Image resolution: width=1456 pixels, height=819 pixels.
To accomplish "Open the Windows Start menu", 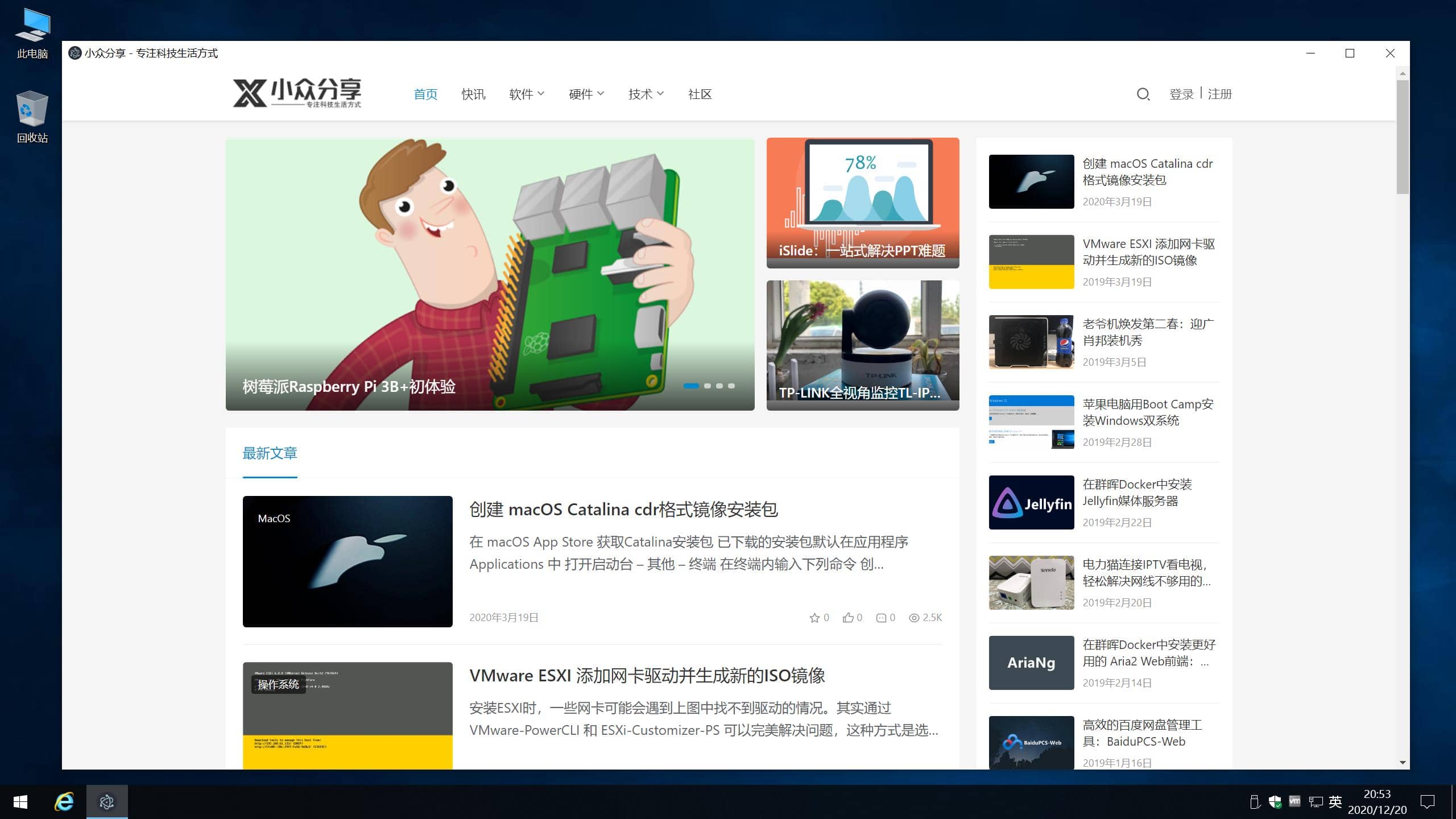I will coord(20,802).
